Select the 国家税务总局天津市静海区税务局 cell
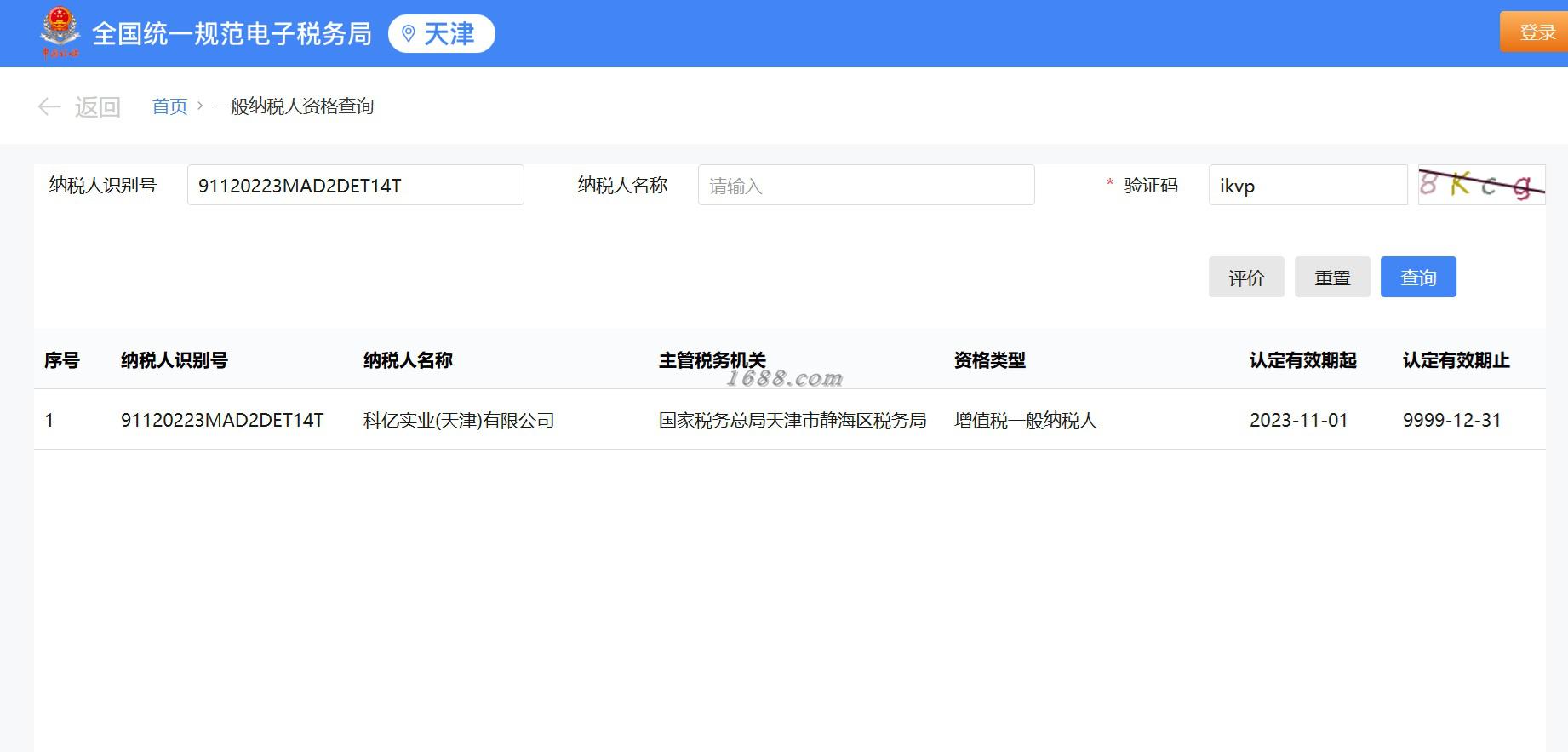The image size is (1568, 752). tap(793, 420)
